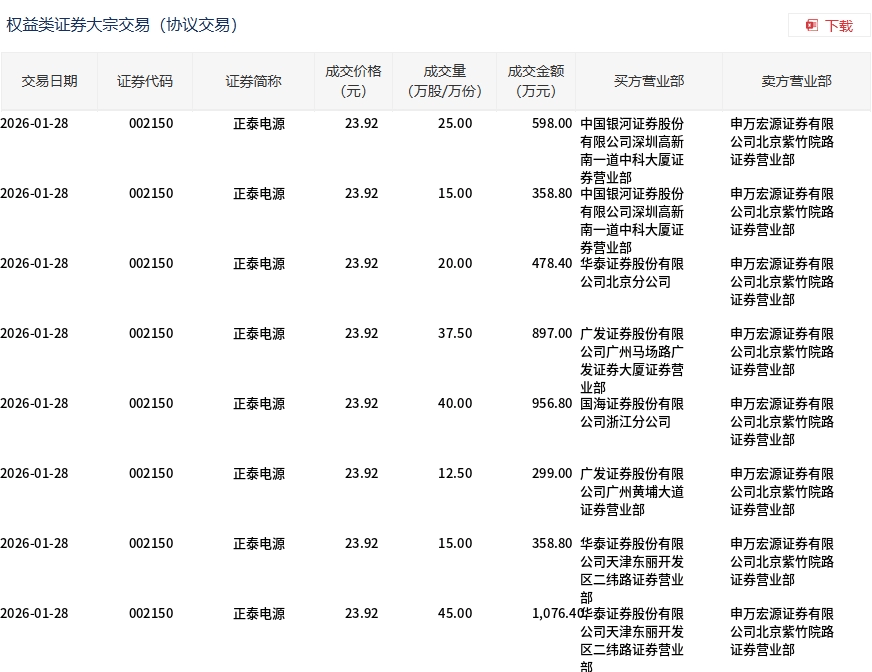Click the 卖方营业部 column header
Image resolution: width=872 pixels, height=672 pixels.
(796, 81)
